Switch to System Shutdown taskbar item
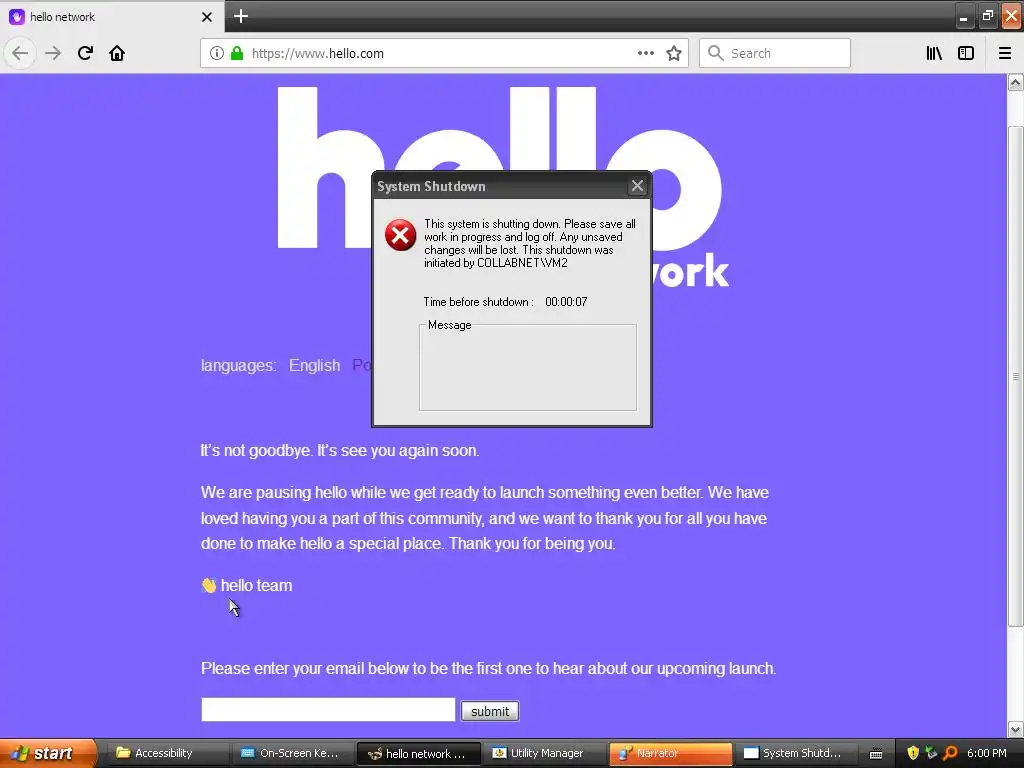This screenshot has width=1024, height=768. (x=797, y=753)
